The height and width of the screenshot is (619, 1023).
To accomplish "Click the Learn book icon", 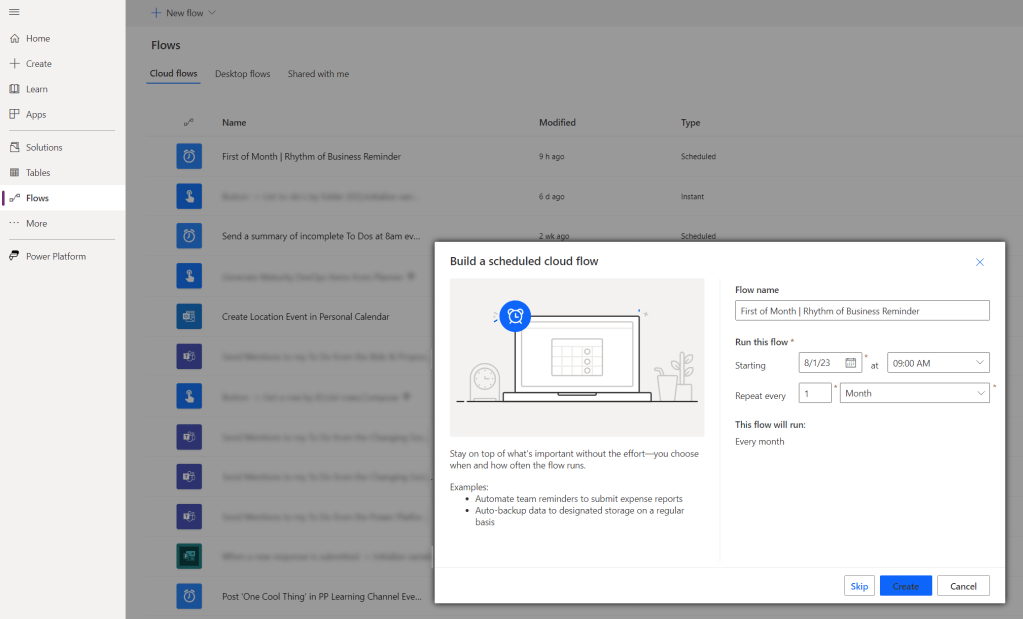I will click(x=14, y=89).
